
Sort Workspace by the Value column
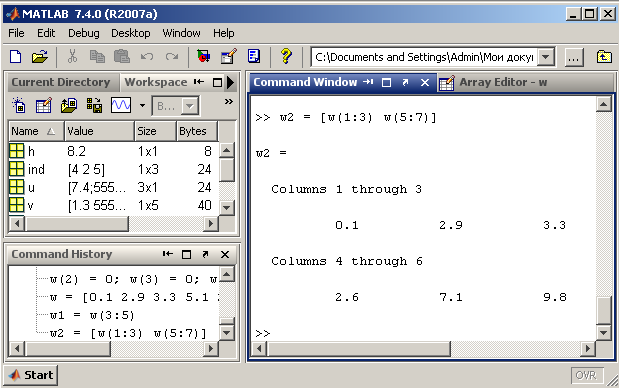coord(99,131)
